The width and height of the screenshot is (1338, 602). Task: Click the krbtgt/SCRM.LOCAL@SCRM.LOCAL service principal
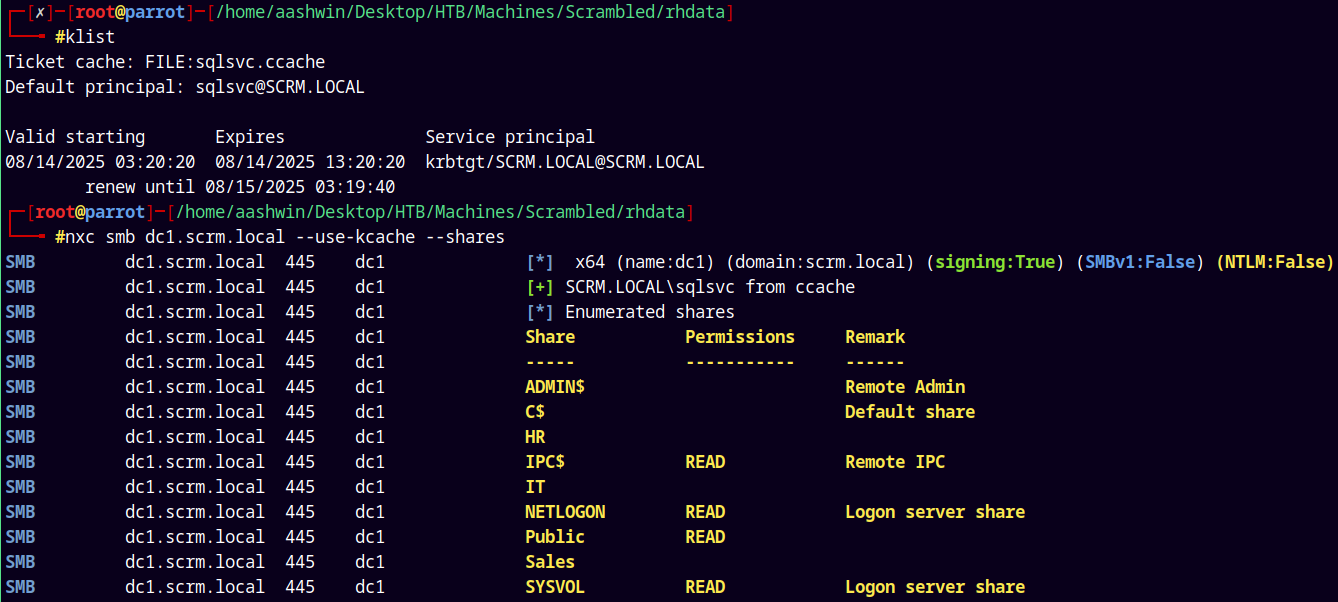coord(565,162)
